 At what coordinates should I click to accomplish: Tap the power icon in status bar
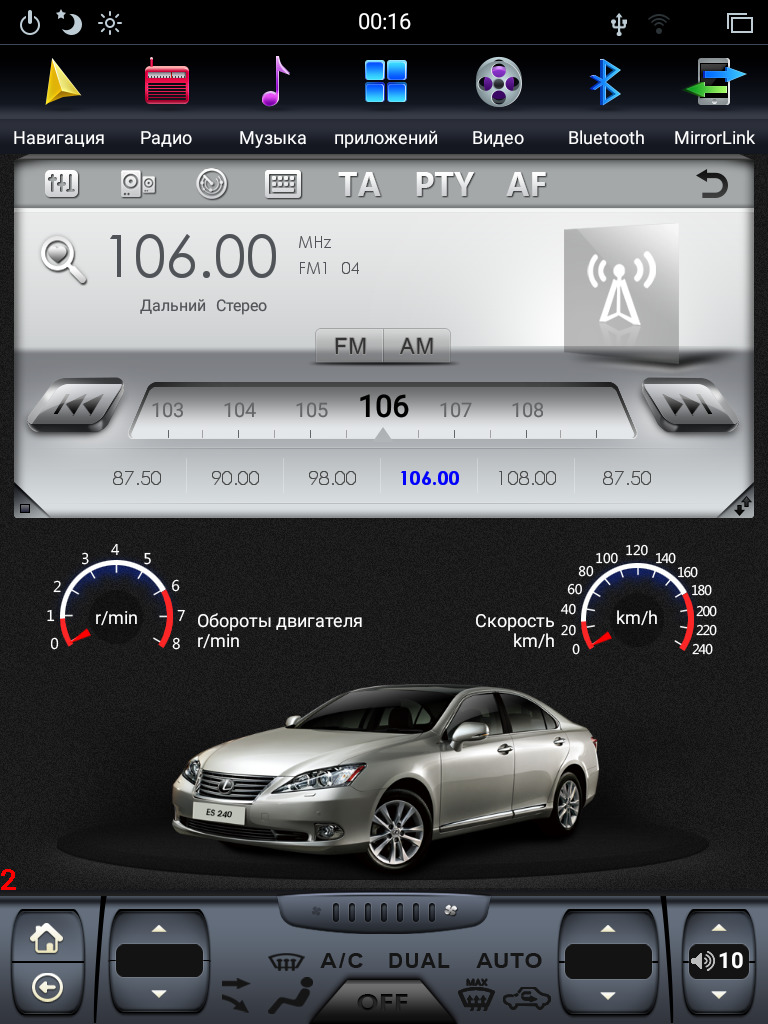[30, 24]
